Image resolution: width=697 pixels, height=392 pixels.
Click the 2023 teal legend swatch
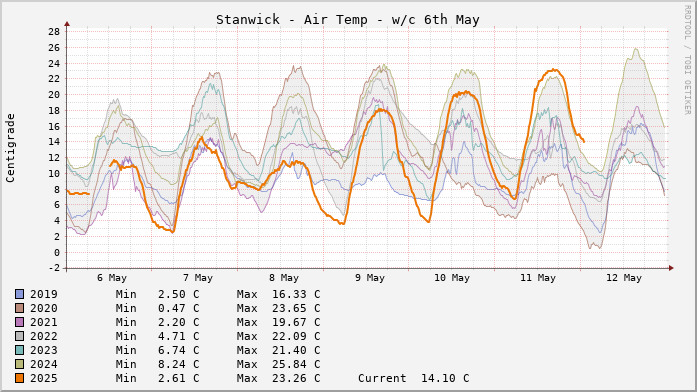coord(20,350)
